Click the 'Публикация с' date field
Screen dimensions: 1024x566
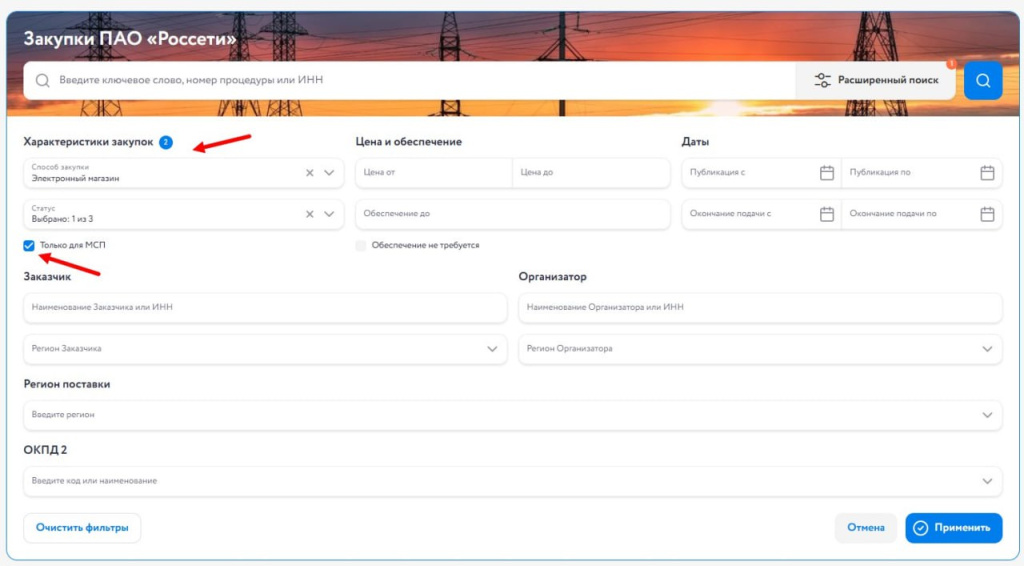(x=761, y=173)
